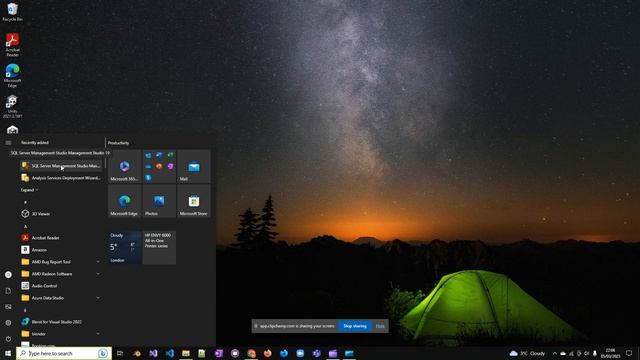Open the HP ENVY 6000 printer tile
Viewport: 640px width, 360px height.
[x=159, y=248]
